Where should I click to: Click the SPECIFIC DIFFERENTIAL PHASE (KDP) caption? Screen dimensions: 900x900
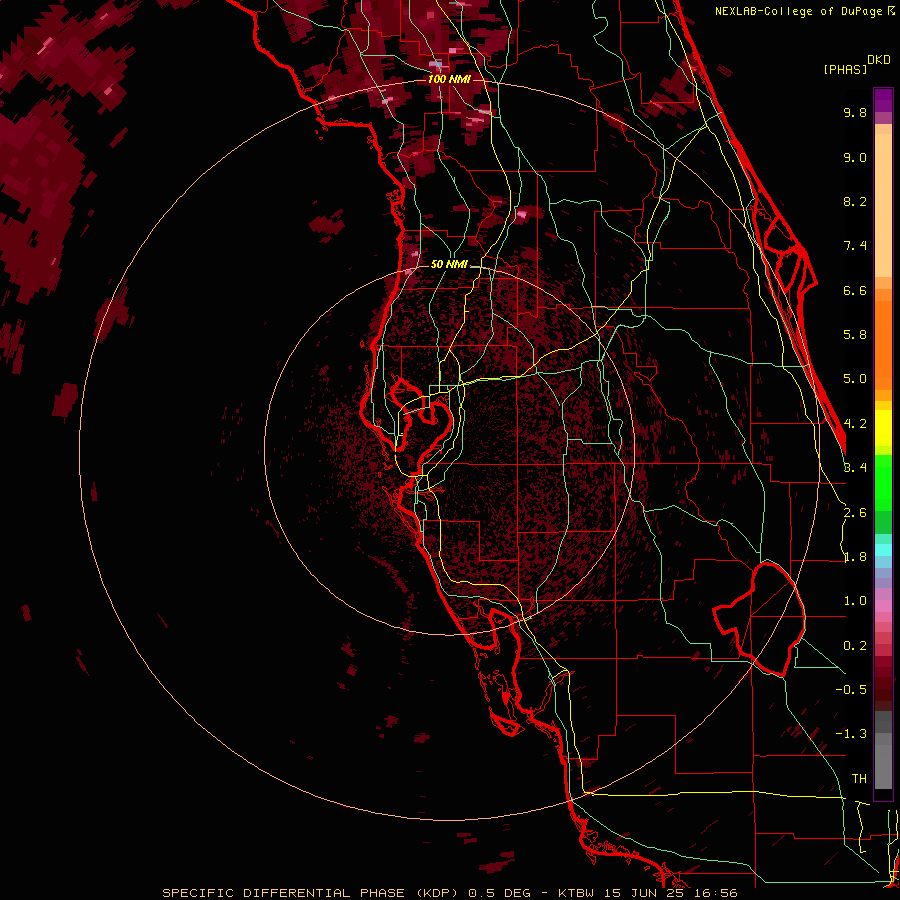click(x=310, y=893)
